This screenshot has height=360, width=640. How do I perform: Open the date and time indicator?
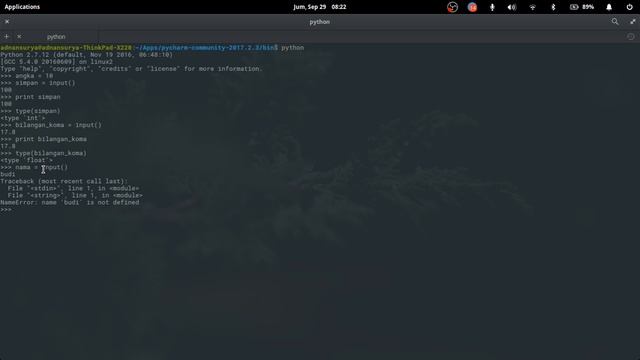(x=320, y=7)
